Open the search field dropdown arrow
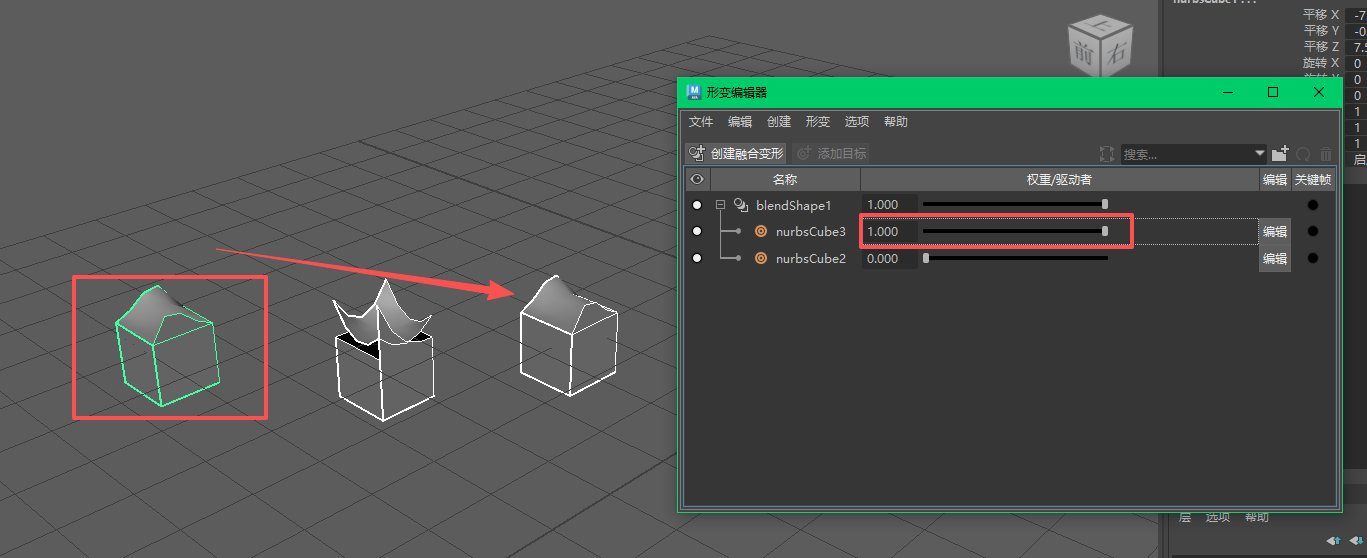Viewport: 1367px width, 558px height. click(x=1260, y=154)
